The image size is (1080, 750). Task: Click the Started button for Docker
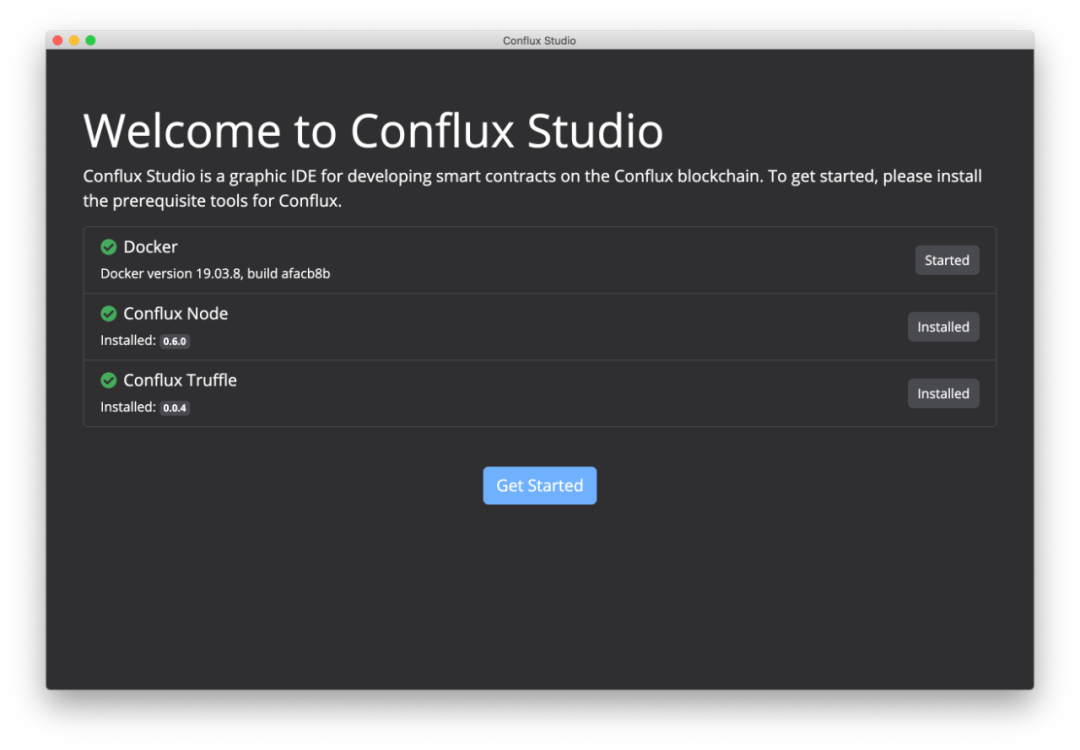(x=946, y=259)
